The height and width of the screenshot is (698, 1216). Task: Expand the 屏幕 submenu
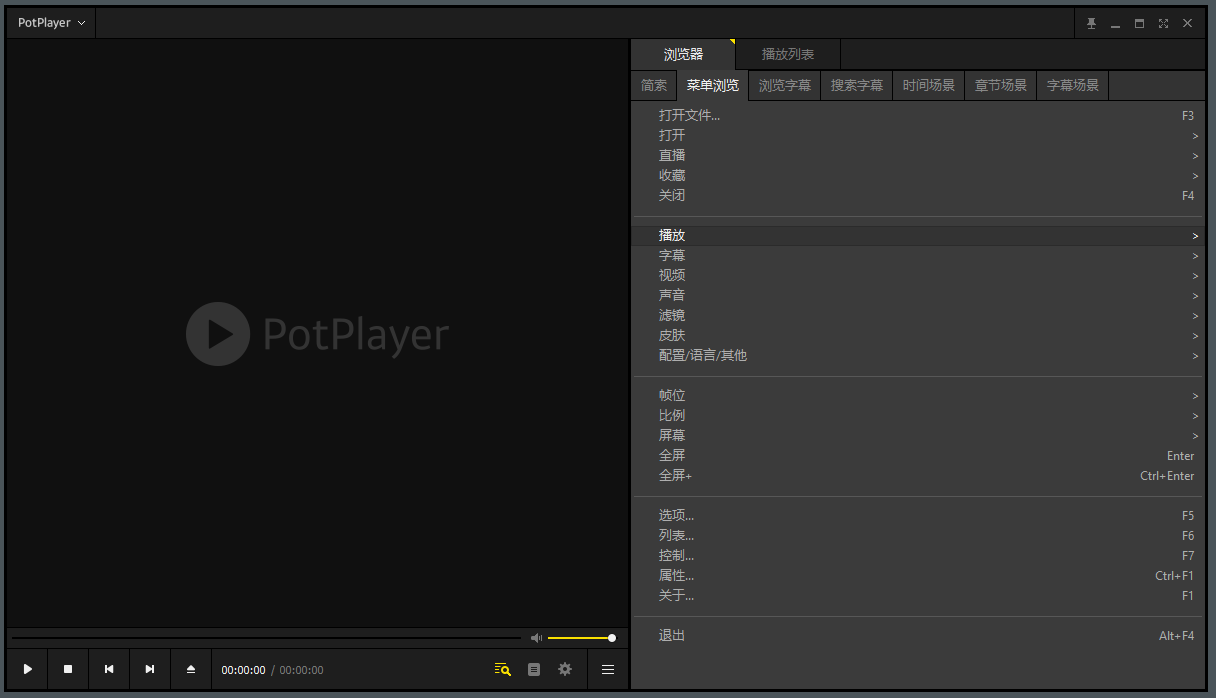917,436
